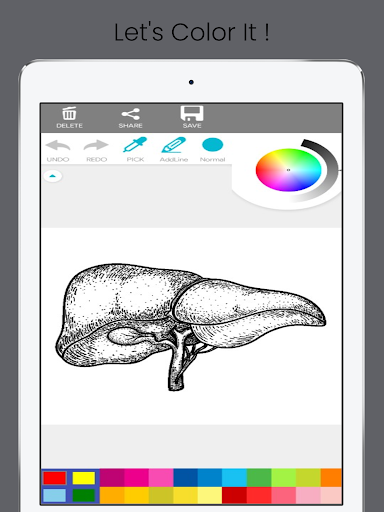The width and height of the screenshot is (384, 512).
Task: Choose the pale light yellow swatch
Action: pos(210,495)
